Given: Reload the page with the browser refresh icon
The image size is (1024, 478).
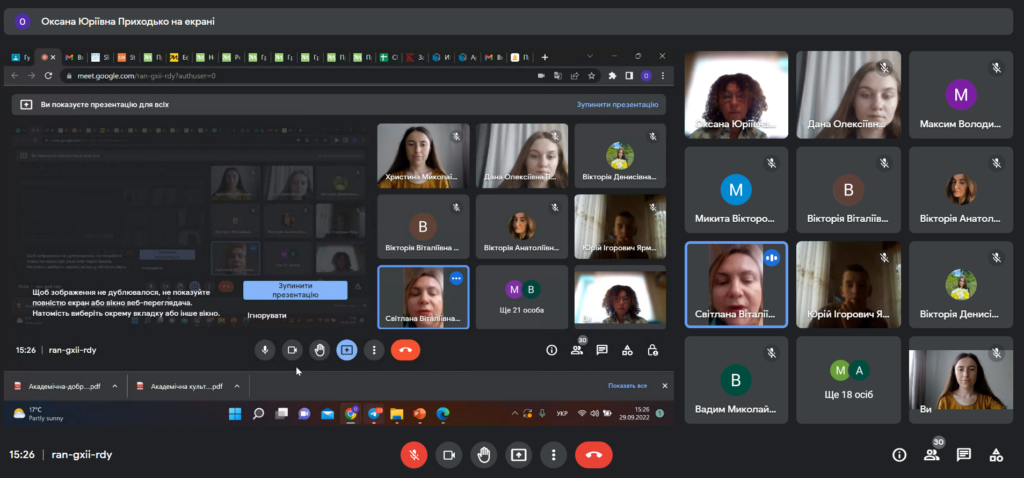Looking at the screenshot, I should click(50, 76).
